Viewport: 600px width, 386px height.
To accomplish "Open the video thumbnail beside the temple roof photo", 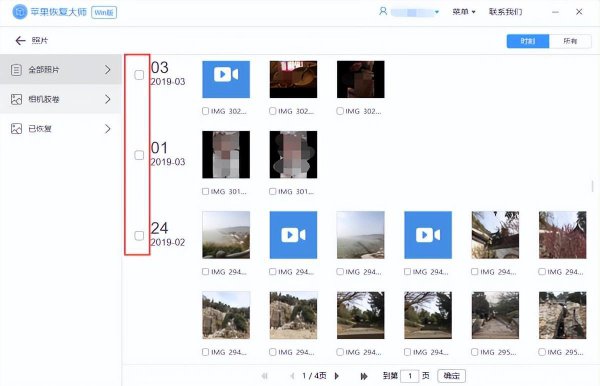I will [x=428, y=235].
